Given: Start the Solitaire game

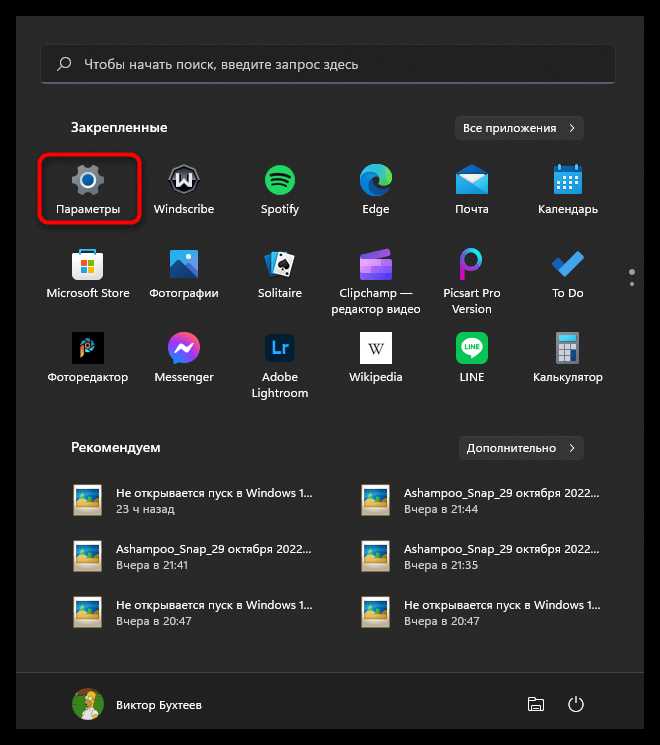Looking at the screenshot, I should (x=280, y=274).
